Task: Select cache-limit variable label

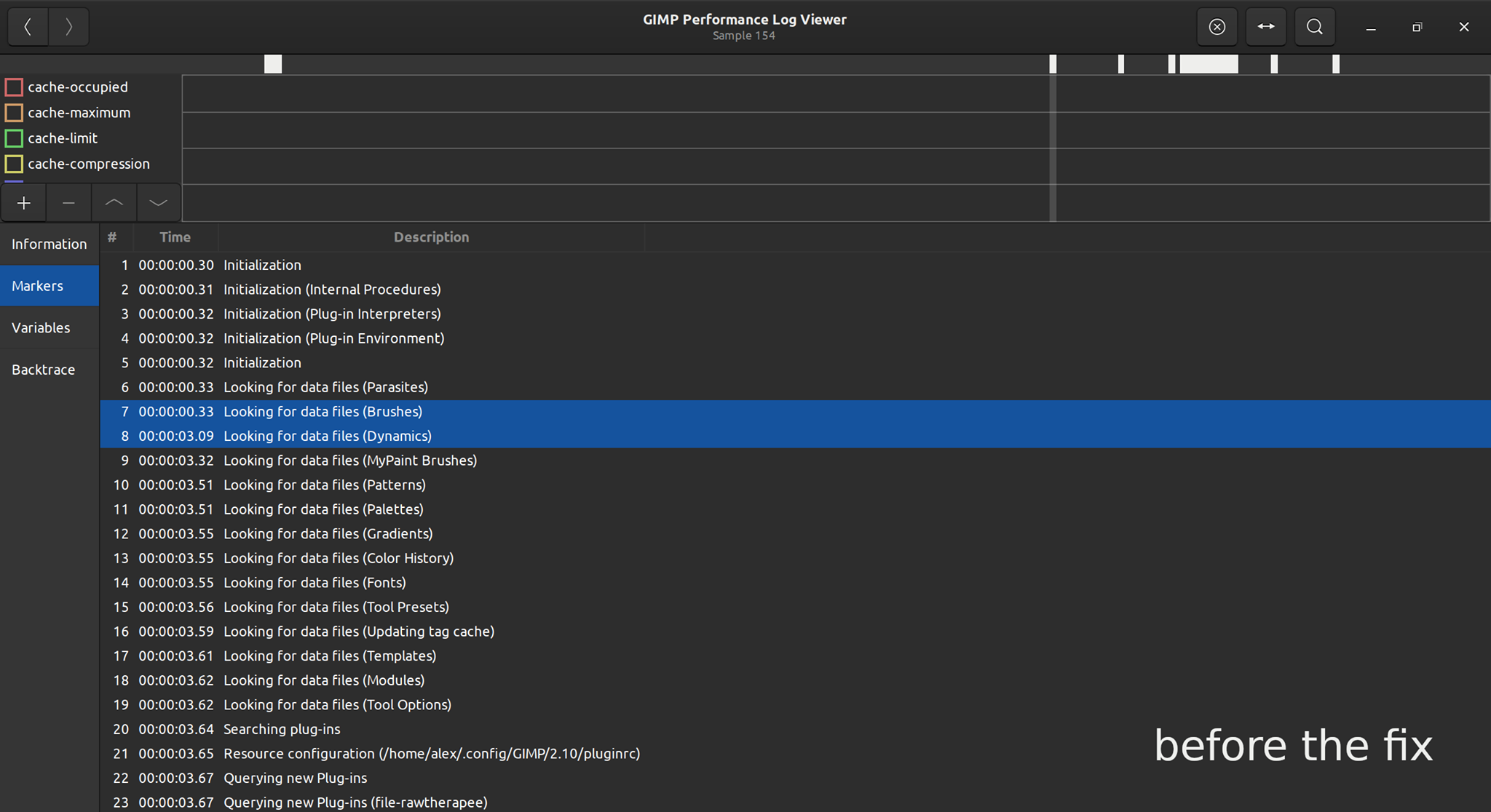Action: point(63,138)
